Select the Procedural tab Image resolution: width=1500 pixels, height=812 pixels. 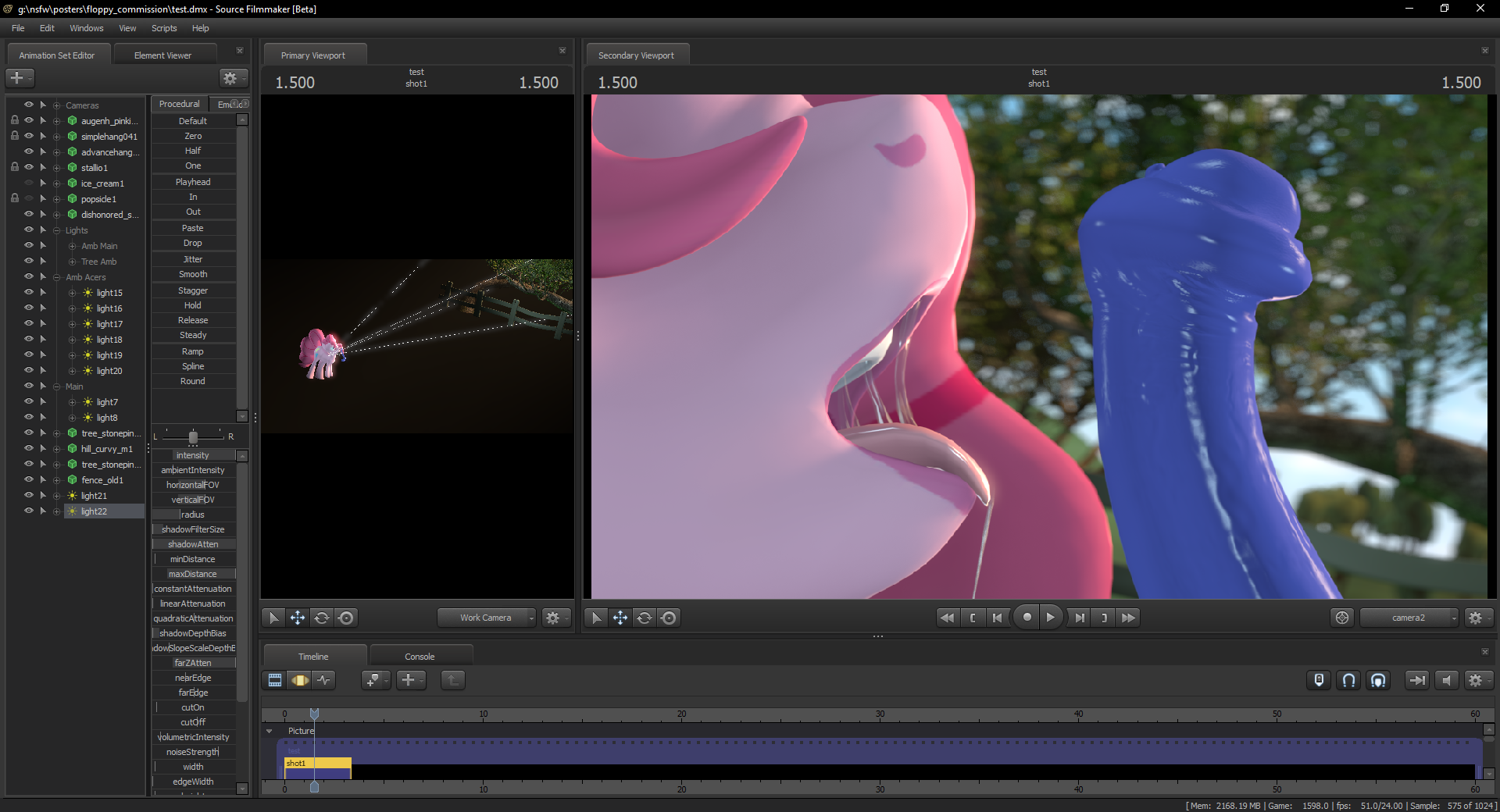pos(180,104)
